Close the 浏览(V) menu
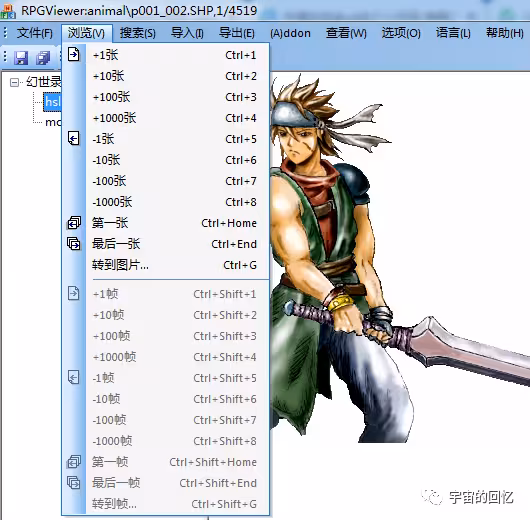 87,33
